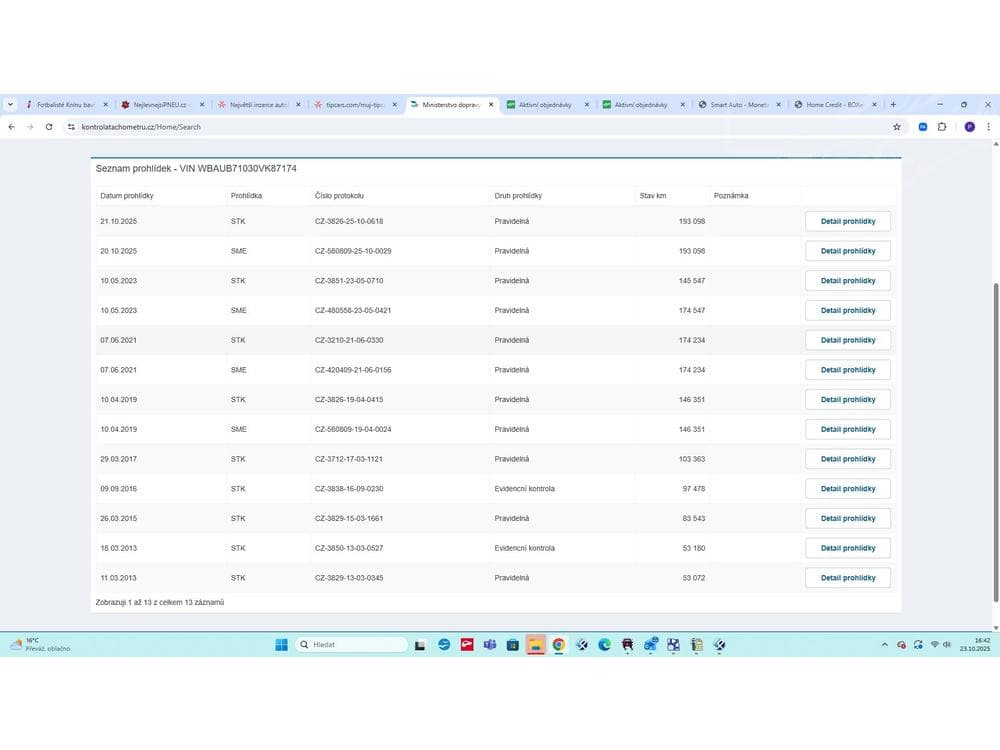
Task: Switch to the tipcars.com tab
Action: click(x=350, y=104)
